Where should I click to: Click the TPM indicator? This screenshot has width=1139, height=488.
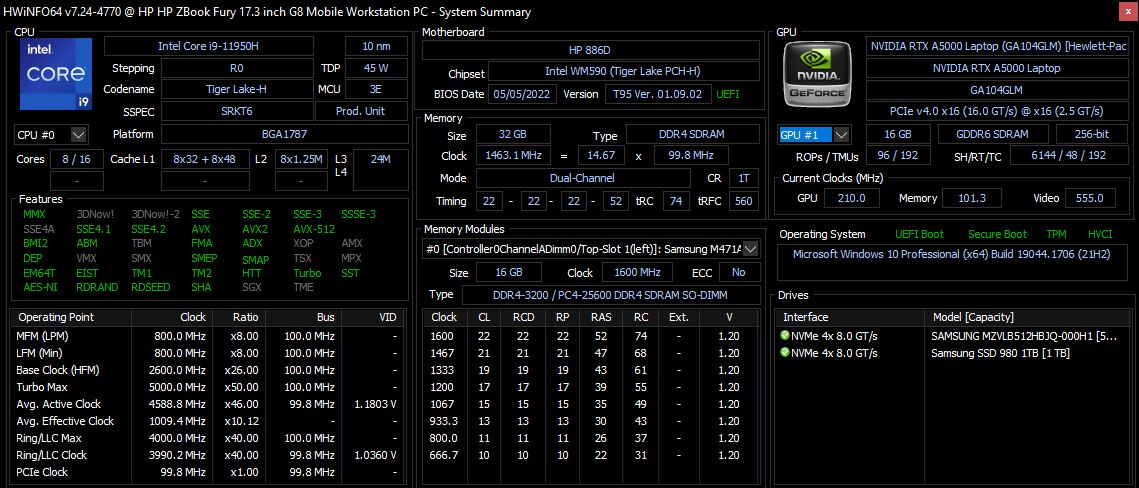click(x=1056, y=234)
